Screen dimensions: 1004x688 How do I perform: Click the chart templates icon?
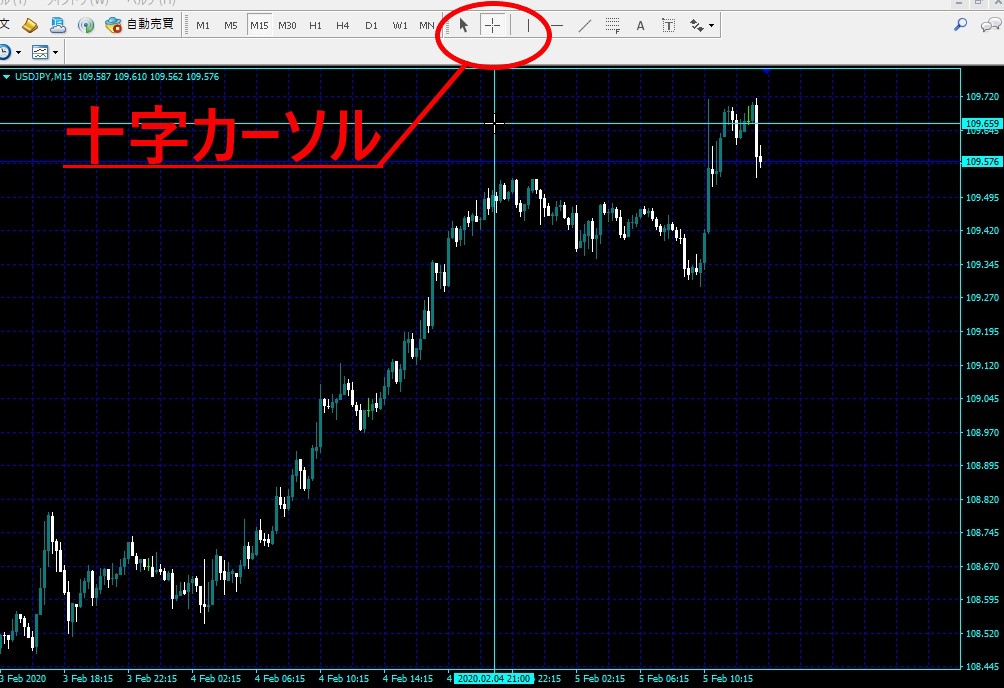tap(40, 52)
